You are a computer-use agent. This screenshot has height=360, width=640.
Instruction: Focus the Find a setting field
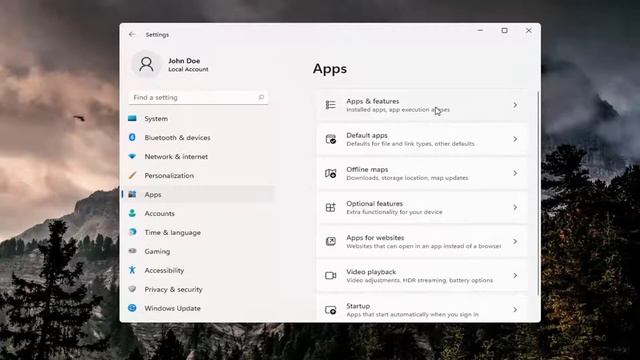pyautogui.click(x=198, y=98)
